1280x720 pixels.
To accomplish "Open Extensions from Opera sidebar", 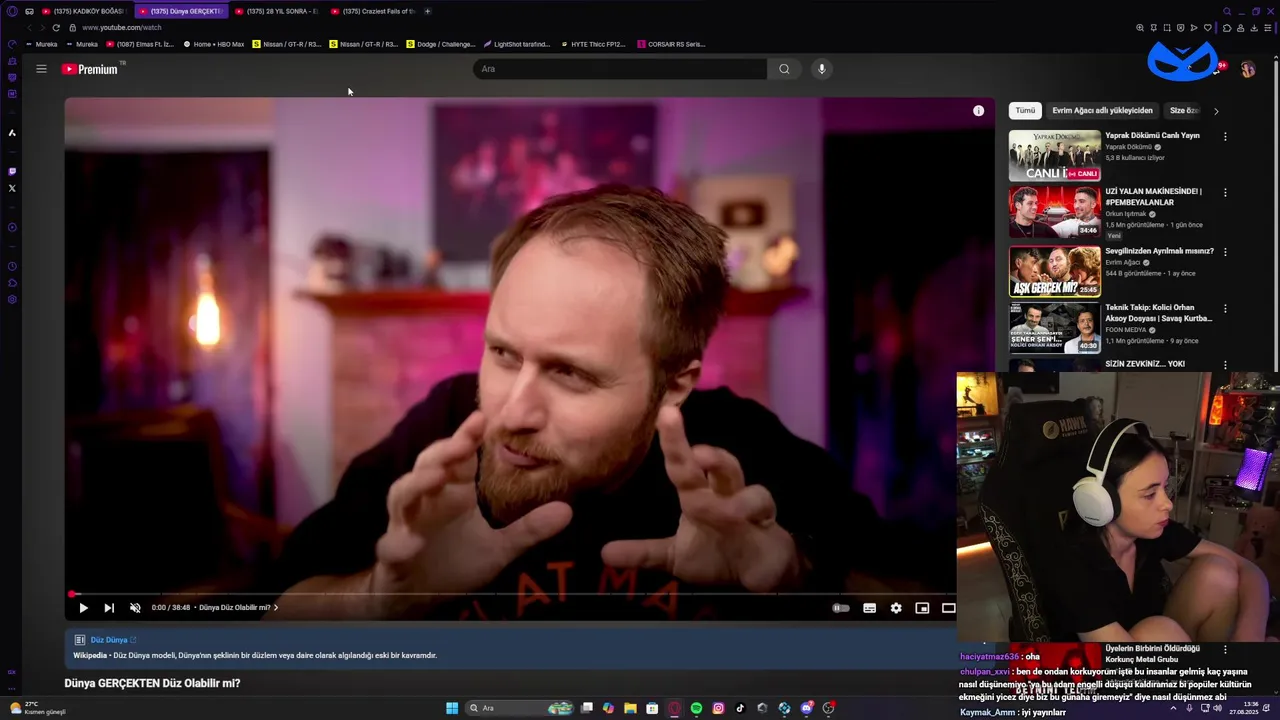I will pyautogui.click(x=12, y=283).
